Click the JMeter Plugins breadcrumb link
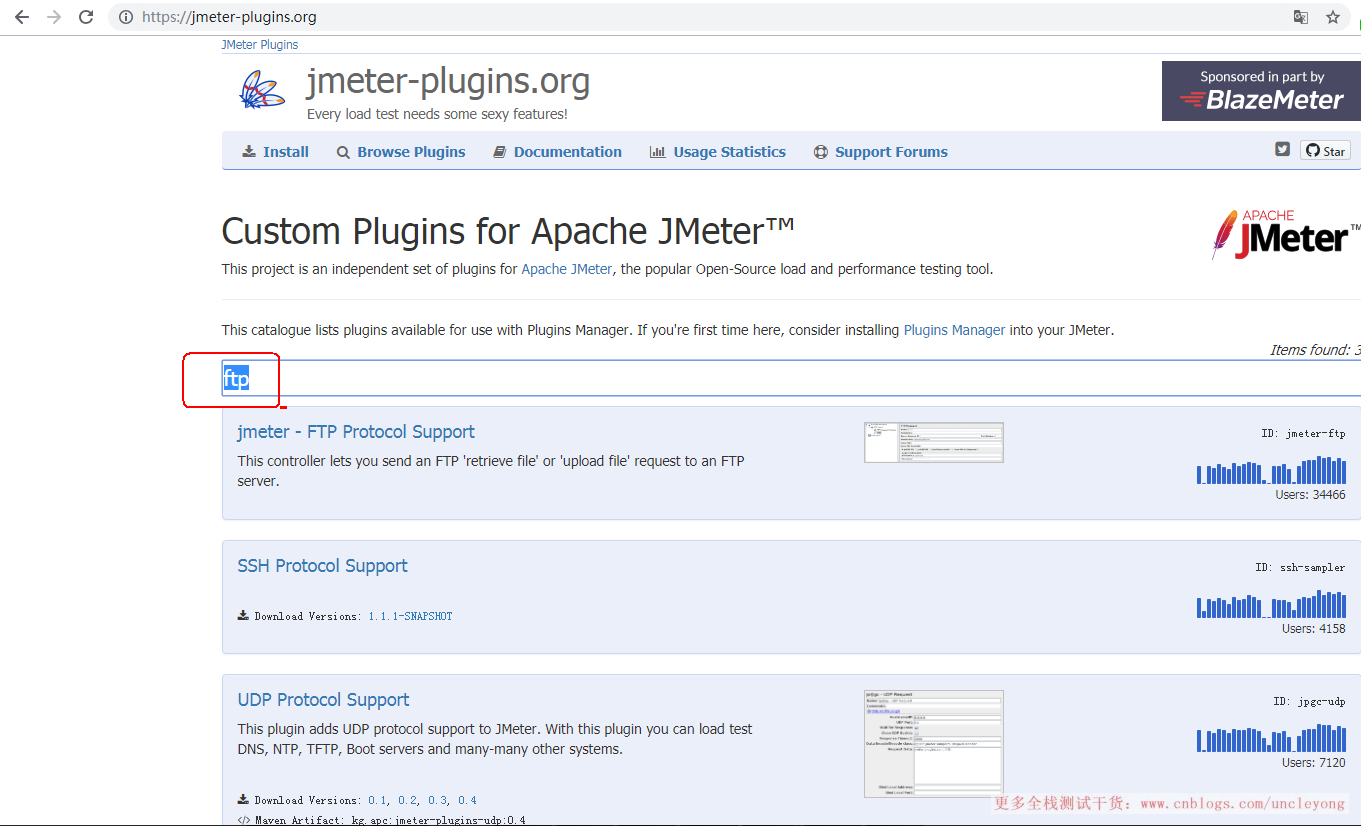 (260, 45)
